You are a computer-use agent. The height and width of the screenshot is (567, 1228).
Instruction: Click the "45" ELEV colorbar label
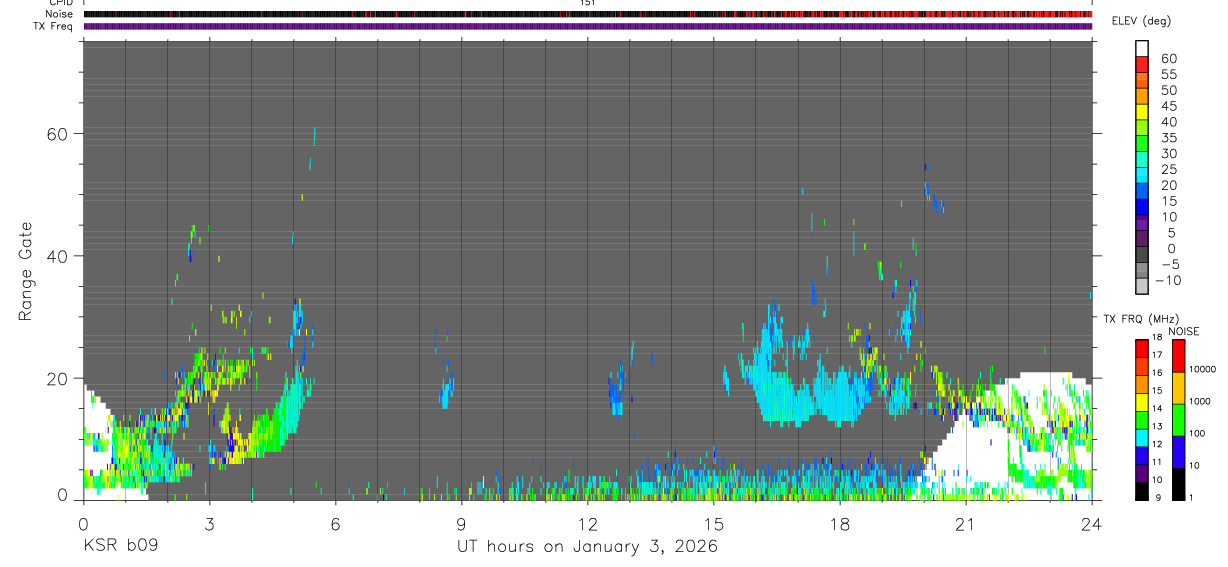pos(1168,106)
